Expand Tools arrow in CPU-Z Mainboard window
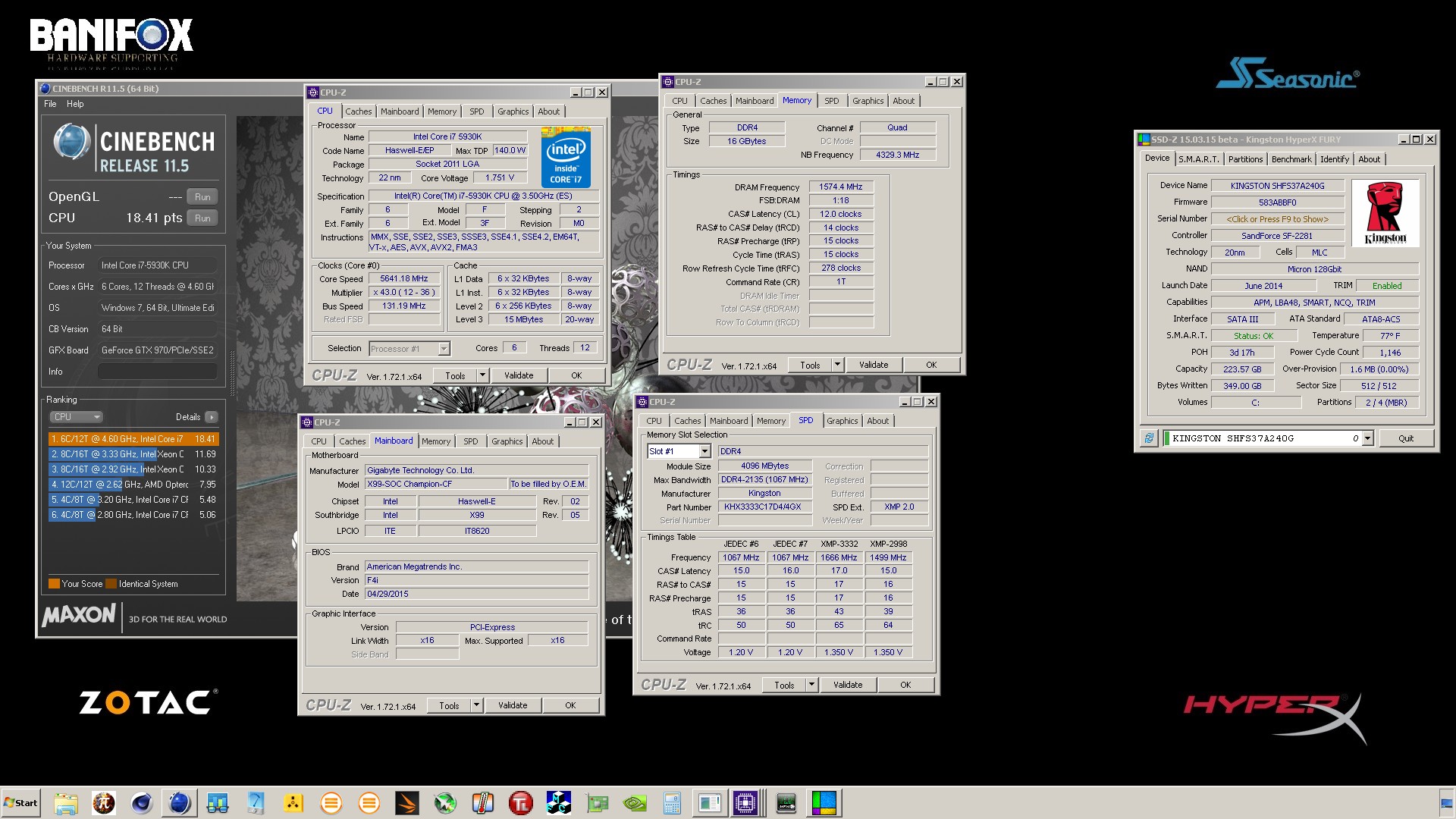The width and height of the screenshot is (1456, 819). coord(476,705)
